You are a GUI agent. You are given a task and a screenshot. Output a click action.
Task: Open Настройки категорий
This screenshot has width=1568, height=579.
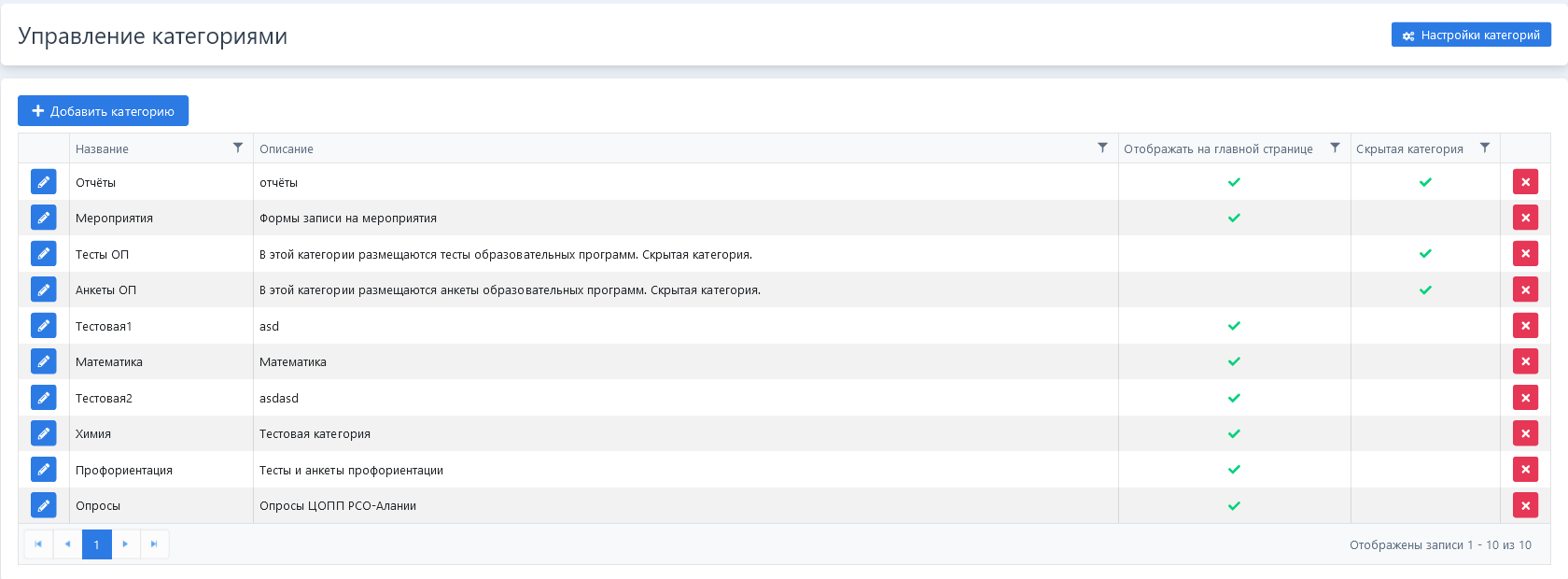click(1471, 35)
